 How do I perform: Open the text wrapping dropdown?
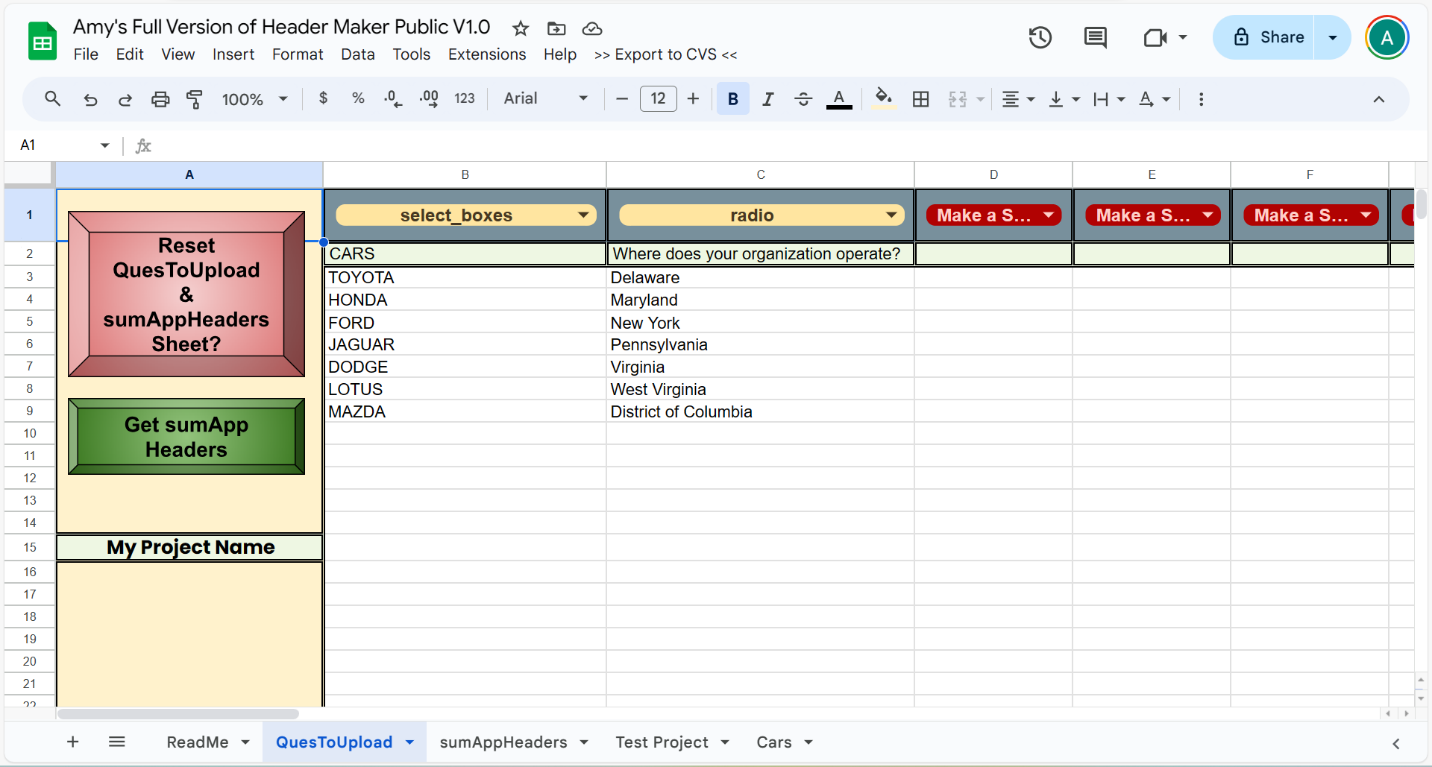pyautogui.click(x=1109, y=99)
